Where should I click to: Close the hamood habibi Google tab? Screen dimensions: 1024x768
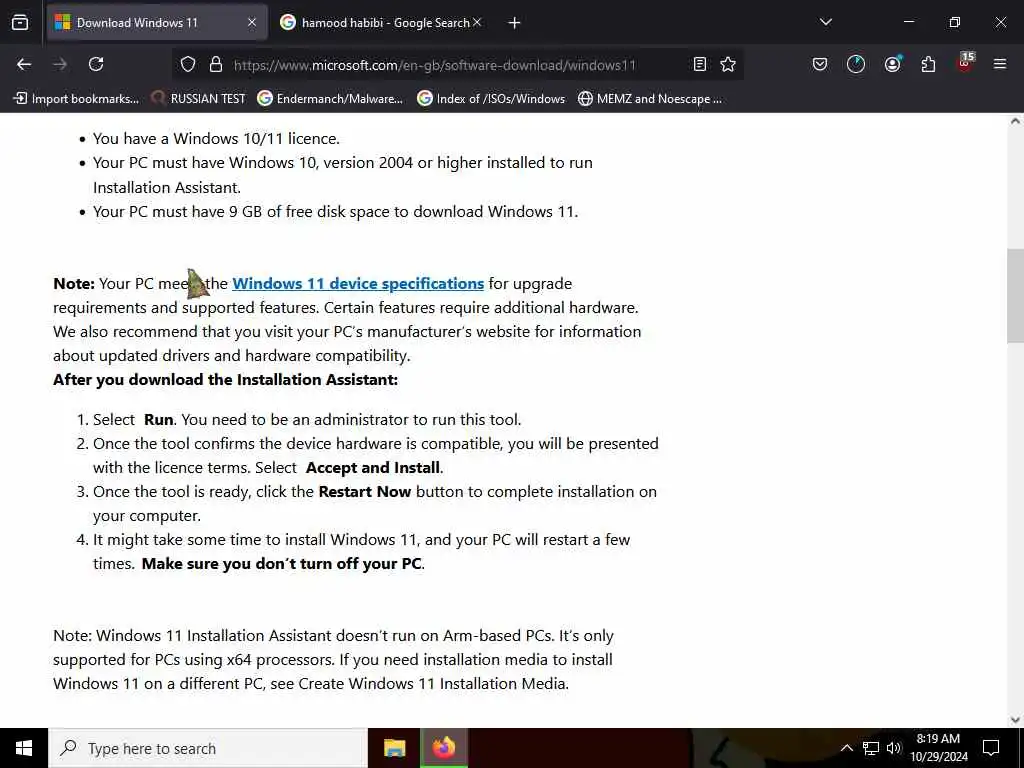click(x=477, y=22)
